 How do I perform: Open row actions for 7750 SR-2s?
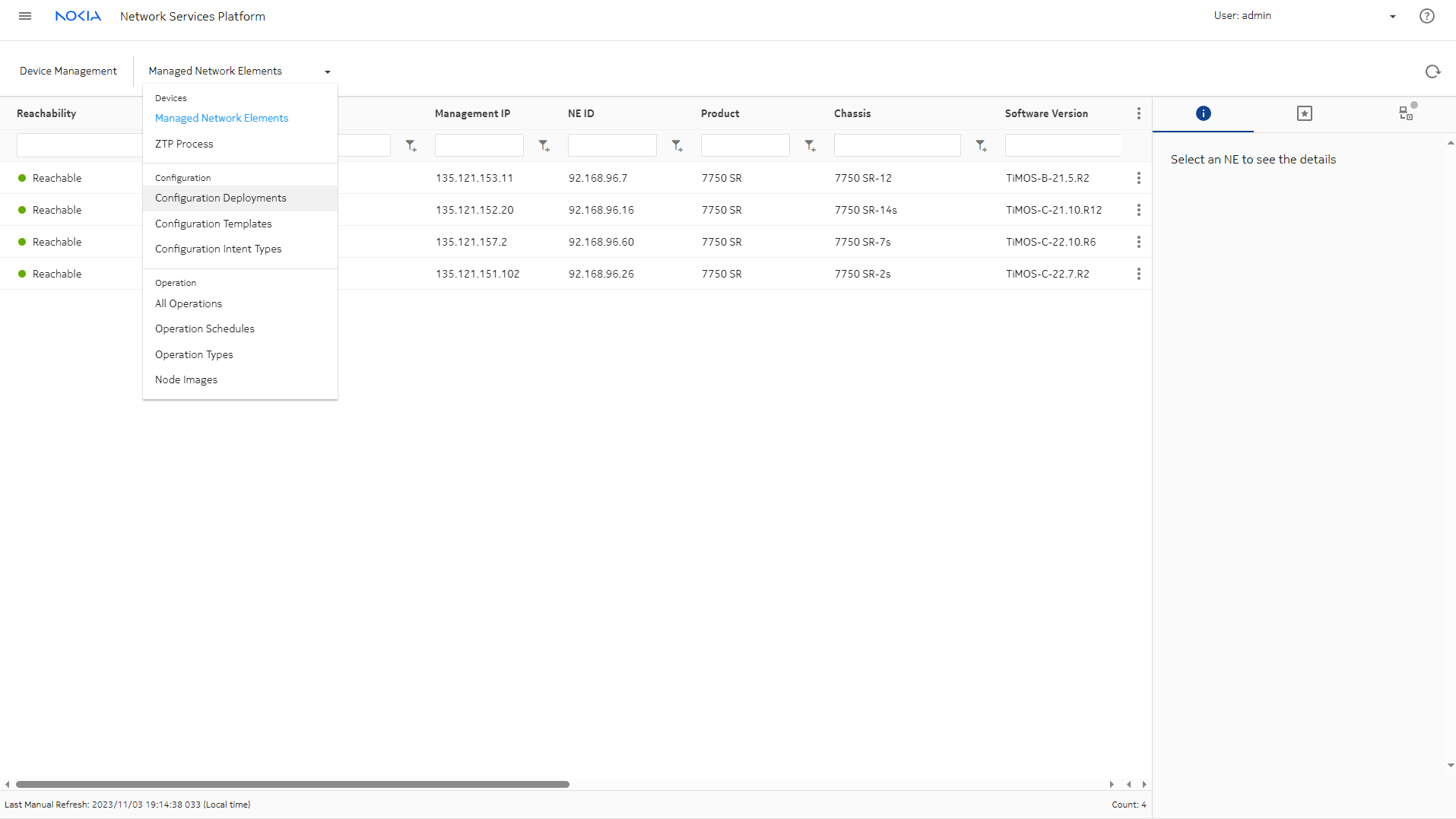point(1138,274)
